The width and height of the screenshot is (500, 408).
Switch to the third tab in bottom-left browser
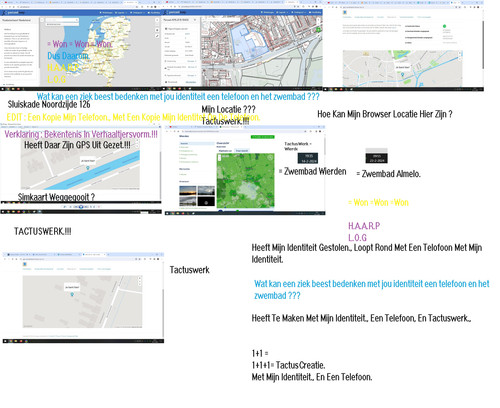click(68, 254)
